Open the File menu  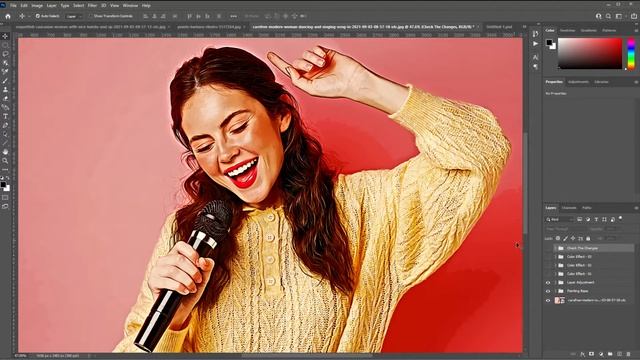pyautogui.click(x=13, y=6)
